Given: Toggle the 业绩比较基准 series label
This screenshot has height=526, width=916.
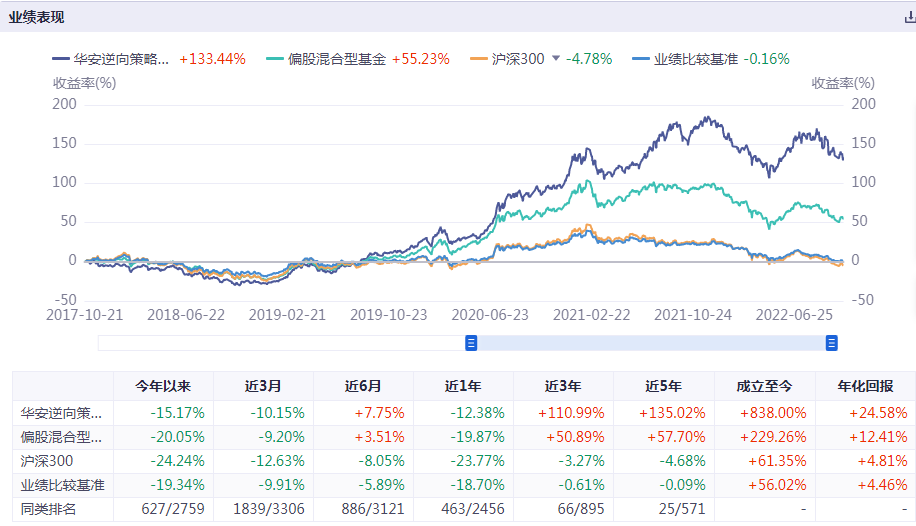Looking at the screenshot, I should [x=695, y=59].
